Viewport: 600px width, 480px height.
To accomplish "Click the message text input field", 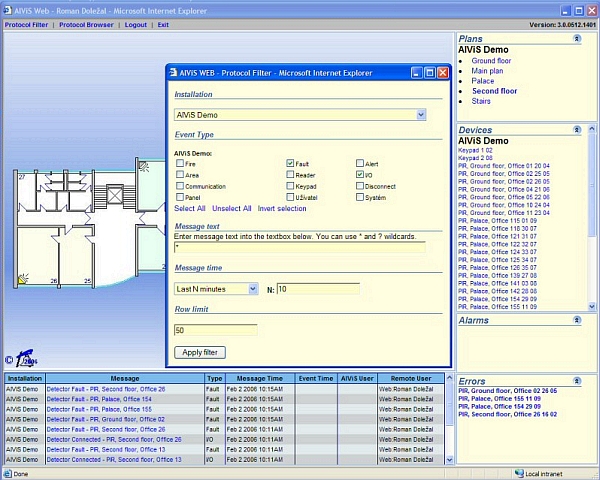I will 300,247.
